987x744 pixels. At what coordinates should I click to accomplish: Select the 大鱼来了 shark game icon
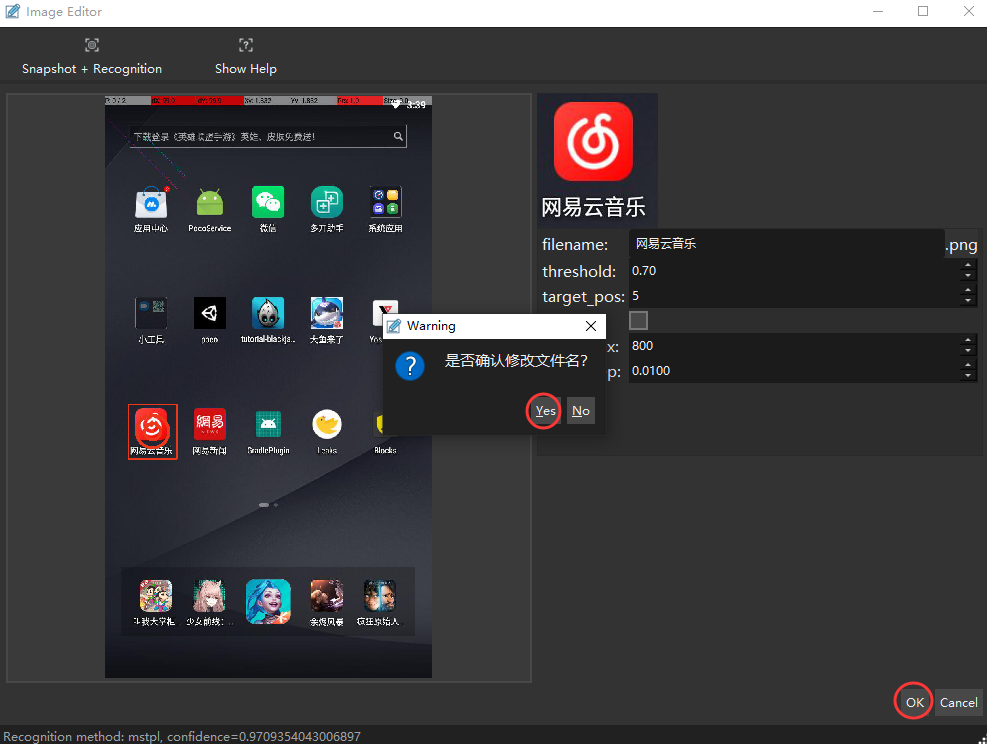click(x=327, y=313)
